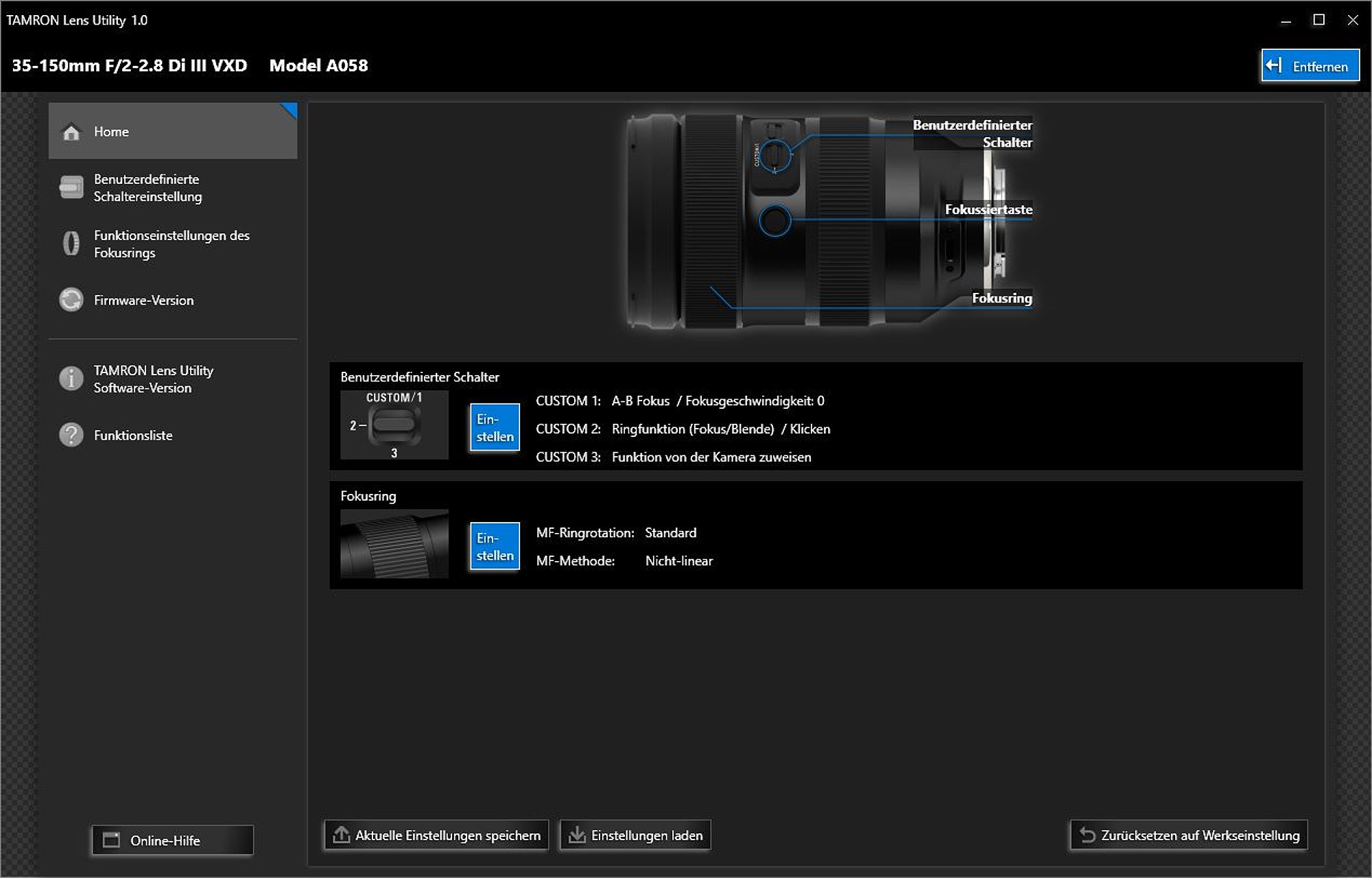Click the Home house icon
Screen dimensions: 1372x878
[x=71, y=132]
